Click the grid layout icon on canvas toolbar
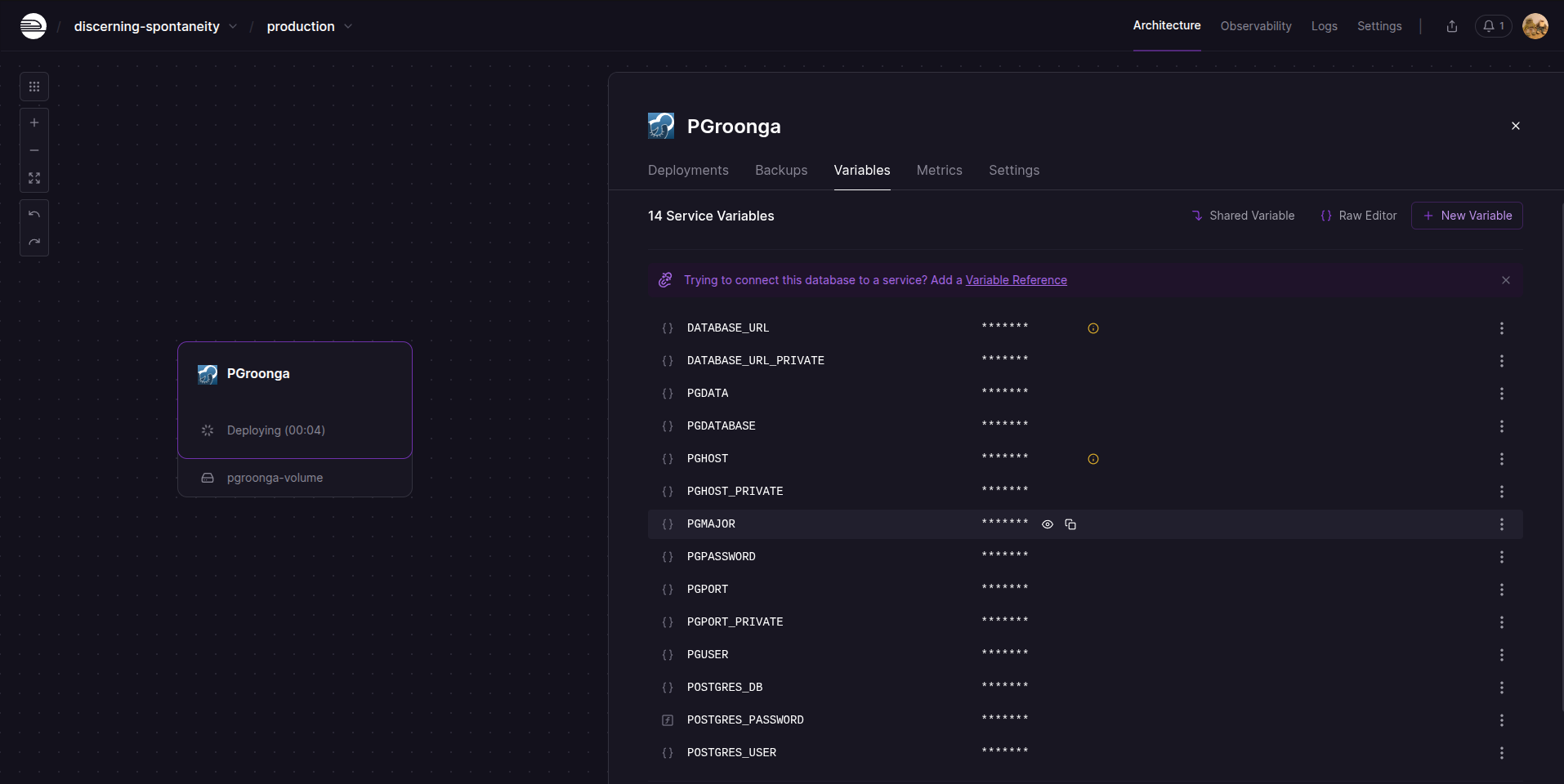The width and height of the screenshot is (1564, 784). point(34,87)
